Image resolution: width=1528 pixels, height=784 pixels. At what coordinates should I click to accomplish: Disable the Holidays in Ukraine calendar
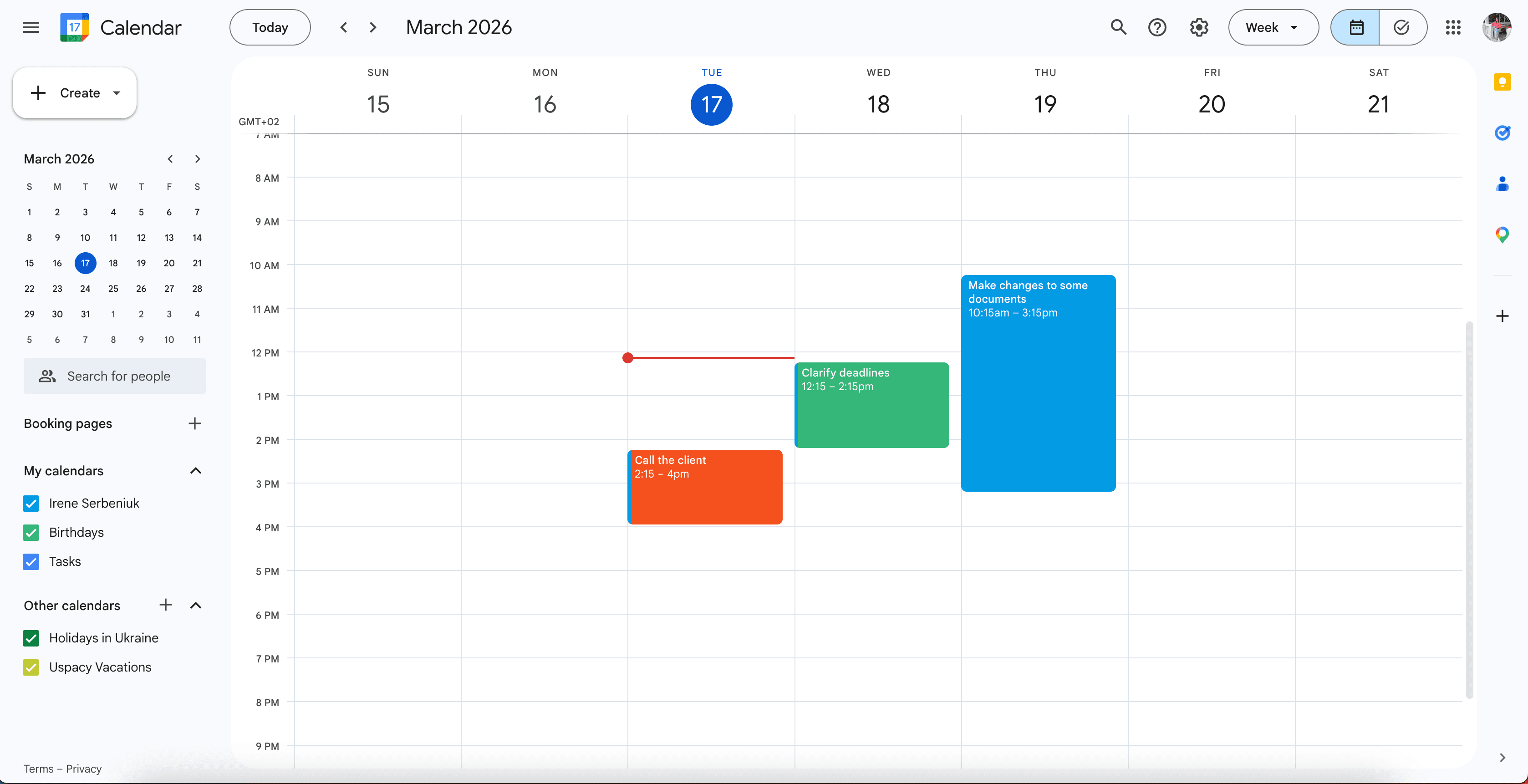pyautogui.click(x=31, y=638)
